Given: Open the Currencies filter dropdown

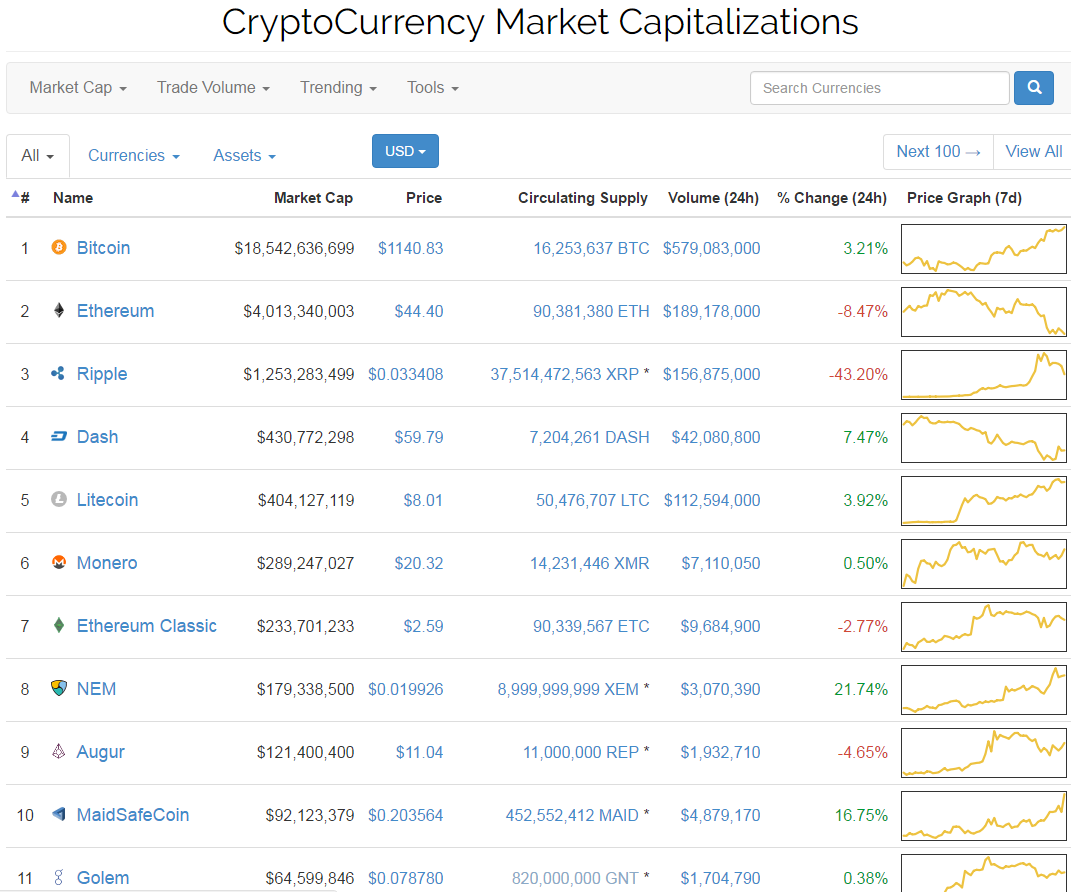Looking at the screenshot, I should click(134, 156).
